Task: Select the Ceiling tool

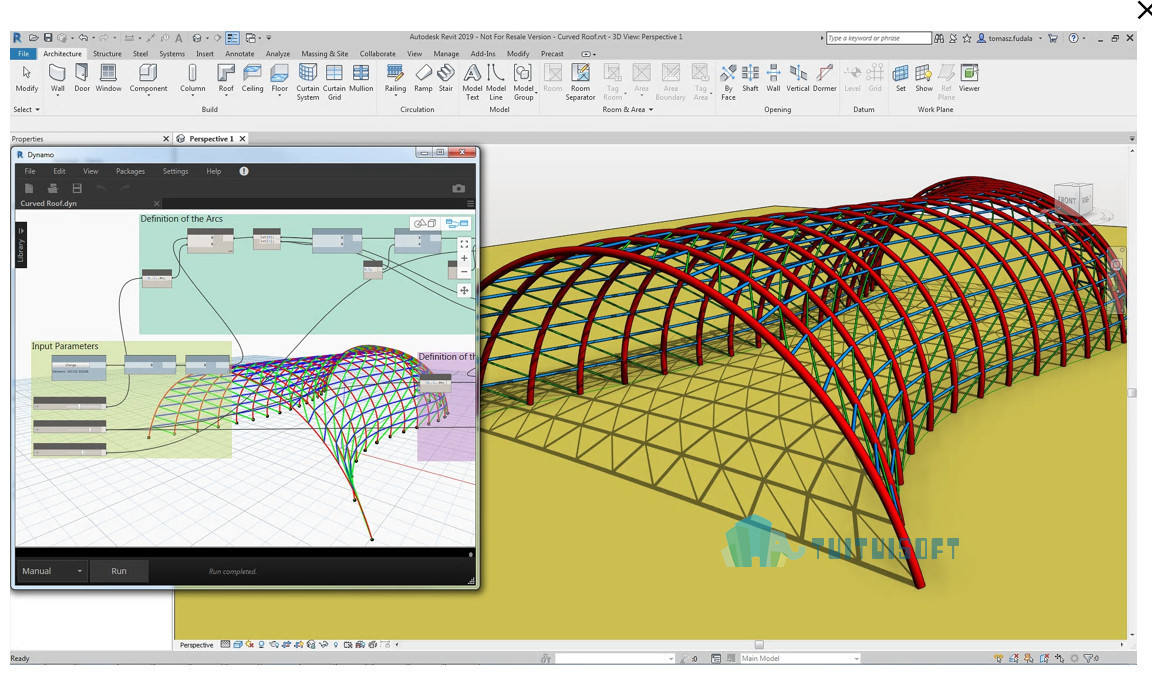Action: pos(252,78)
